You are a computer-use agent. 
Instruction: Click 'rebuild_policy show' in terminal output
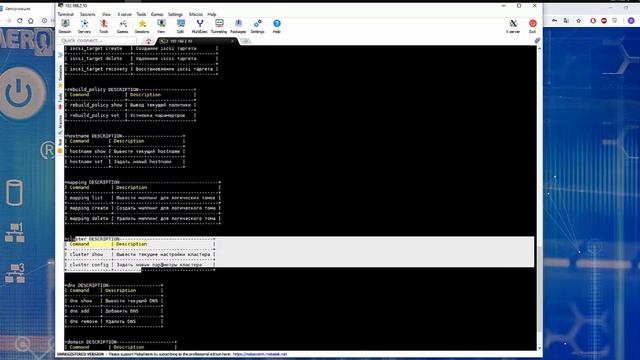click(x=96, y=105)
